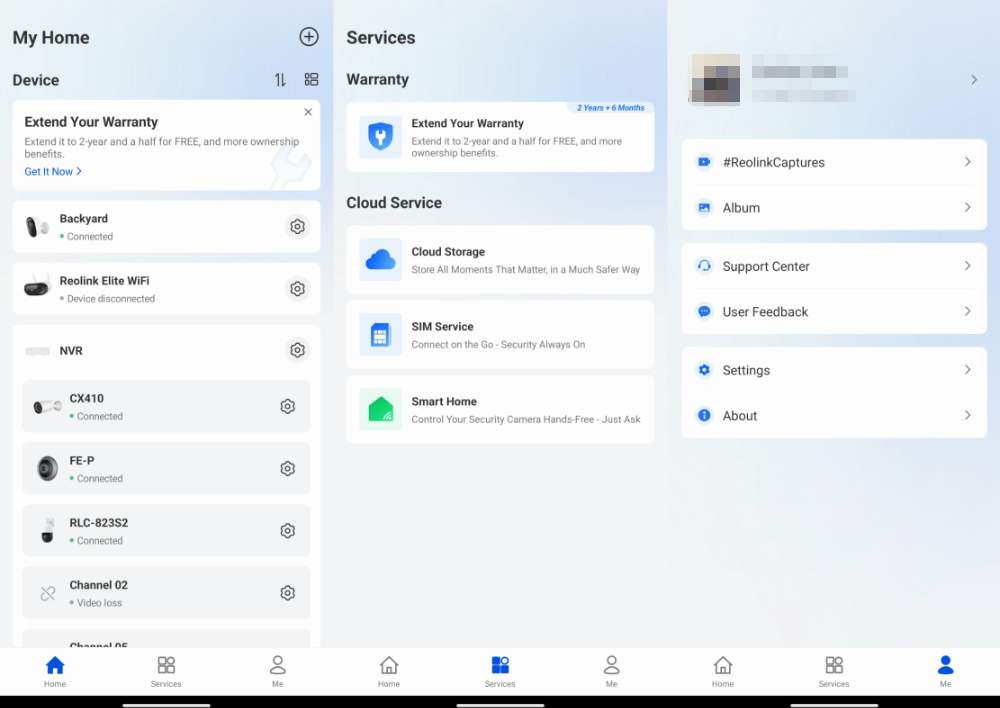Switch device layout with the grid icon
The height and width of the screenshot is (708, 1000).
click(x=311, y=79)
